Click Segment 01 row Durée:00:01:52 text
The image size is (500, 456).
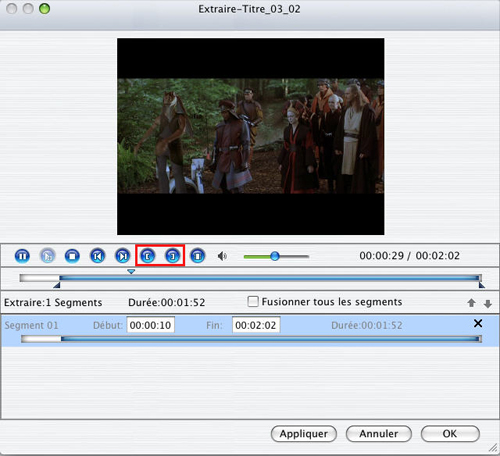(x=367, y=325)
